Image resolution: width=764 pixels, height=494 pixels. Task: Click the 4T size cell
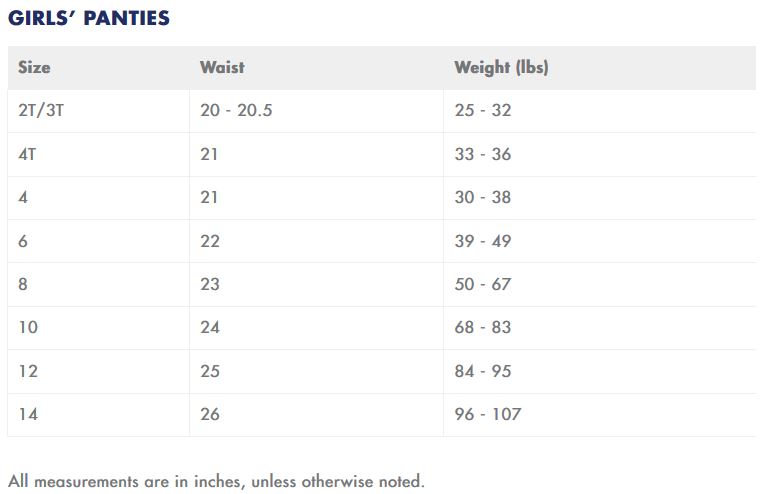pyautogui.click(x=27, y=154)
